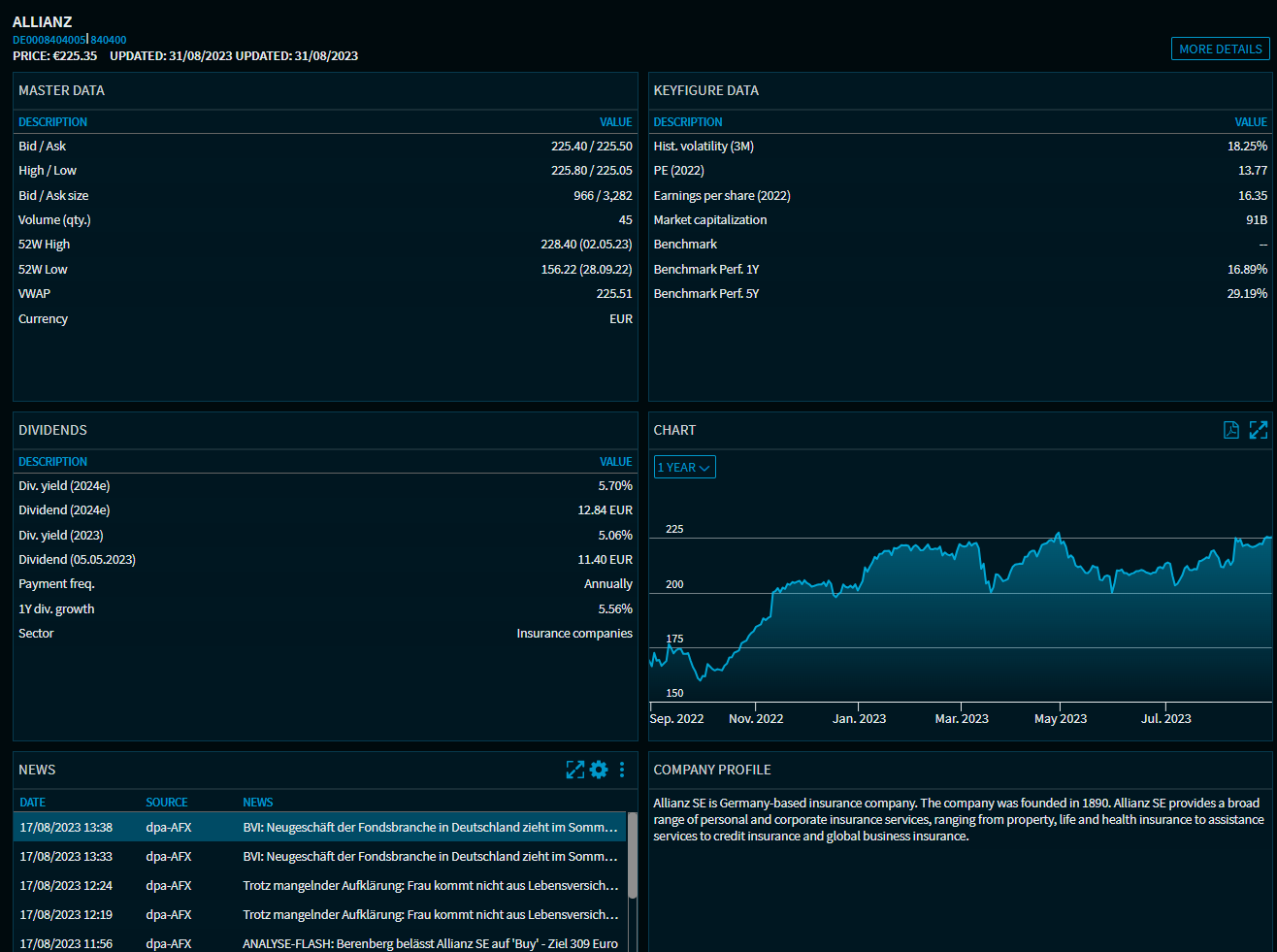Expand the chart to fullscreen

[x=1259, y=430]
